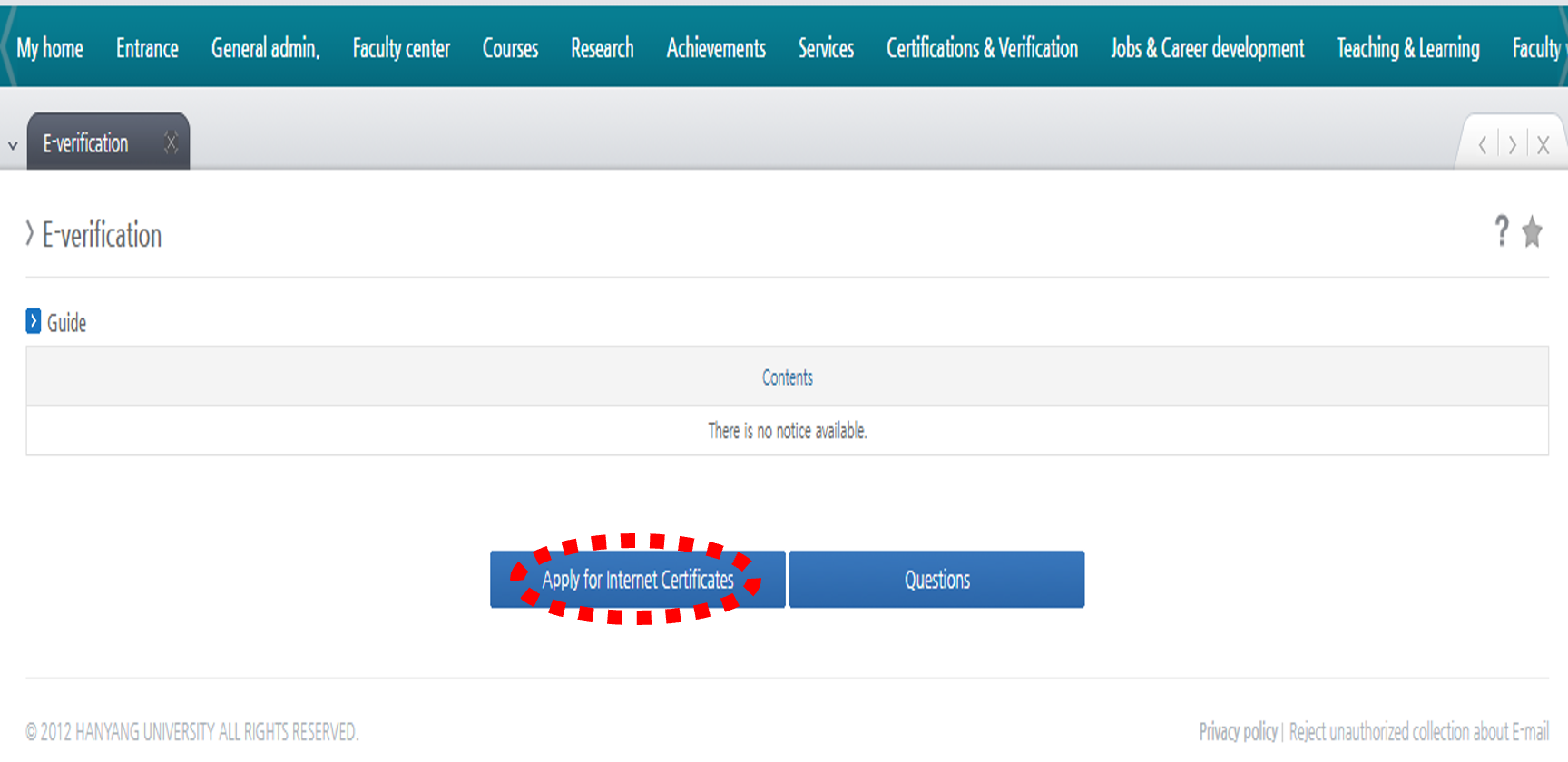The image size is (1568, 762).
Task: Select Jobs & Career development menu
Action: (x=1207, y=48)
